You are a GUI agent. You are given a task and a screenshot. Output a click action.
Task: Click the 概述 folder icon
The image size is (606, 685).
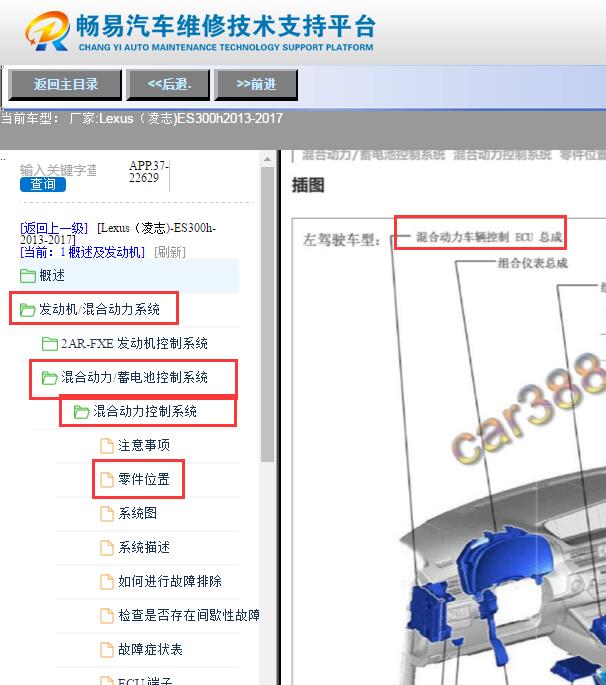pyautogui.click(x=28, y=276)
